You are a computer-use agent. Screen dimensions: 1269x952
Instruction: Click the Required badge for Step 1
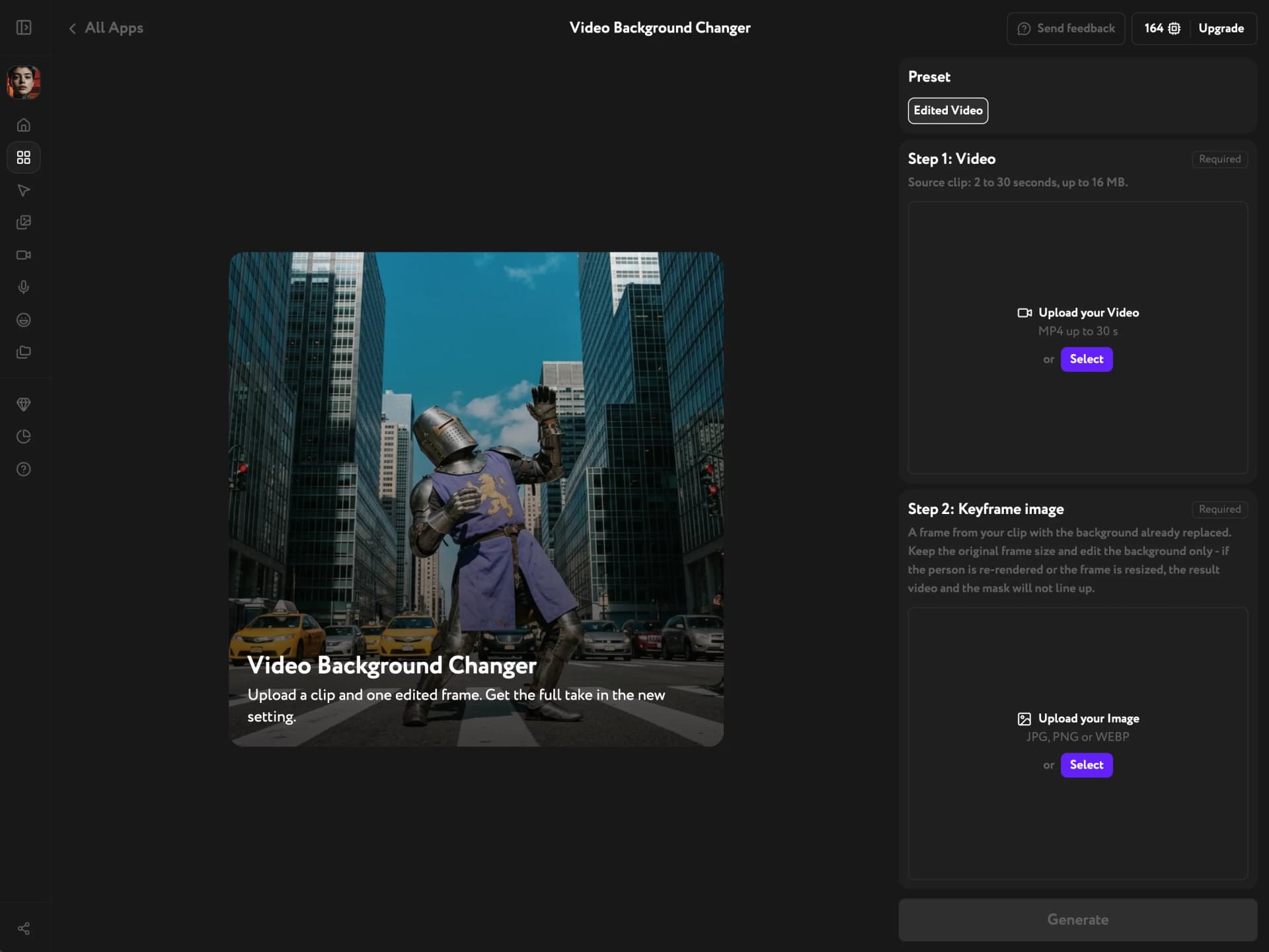[x=1219, y=159]
